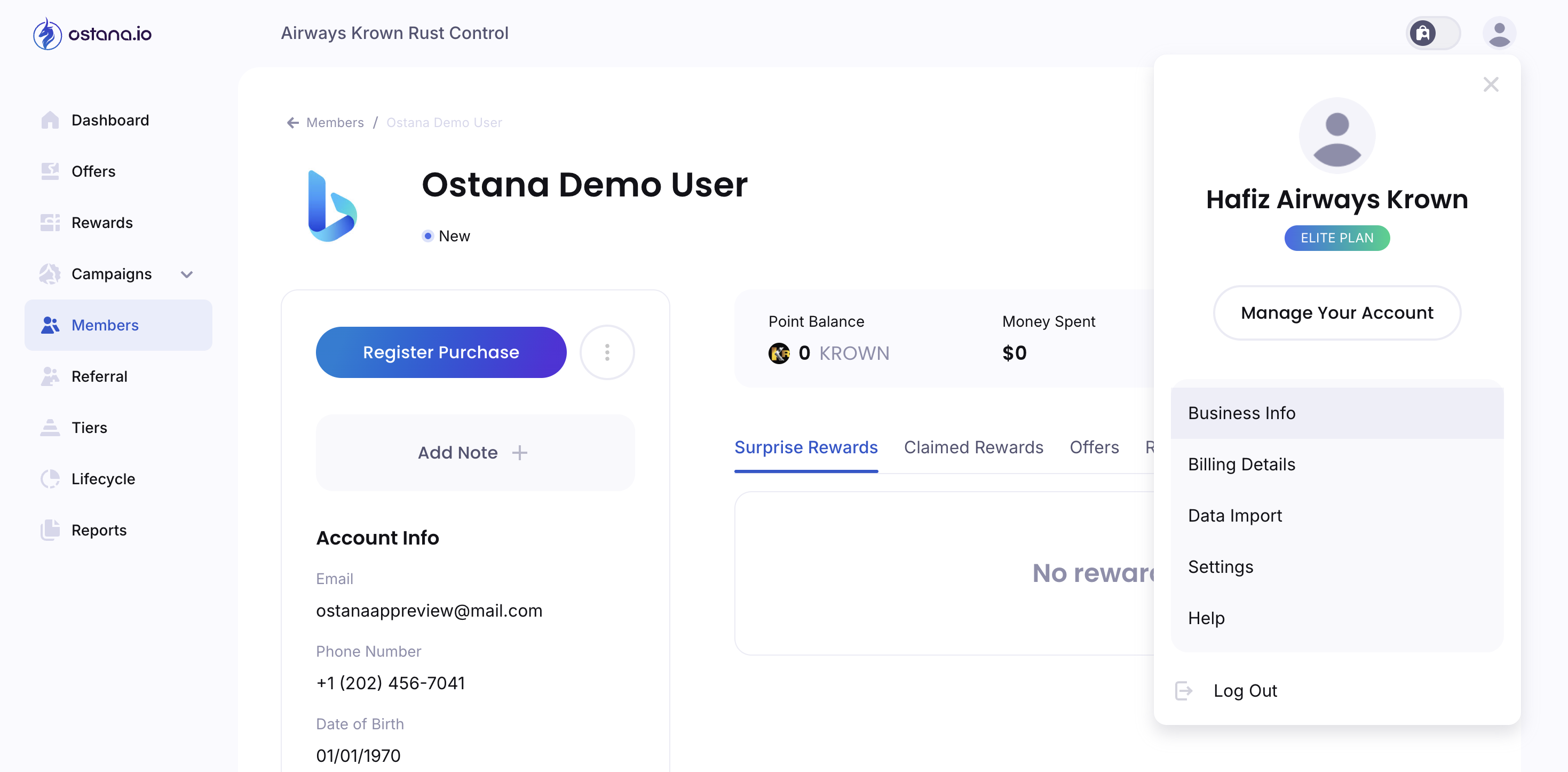
Task: Click the Ostana Demo User member logo
Action: point(332,206)
